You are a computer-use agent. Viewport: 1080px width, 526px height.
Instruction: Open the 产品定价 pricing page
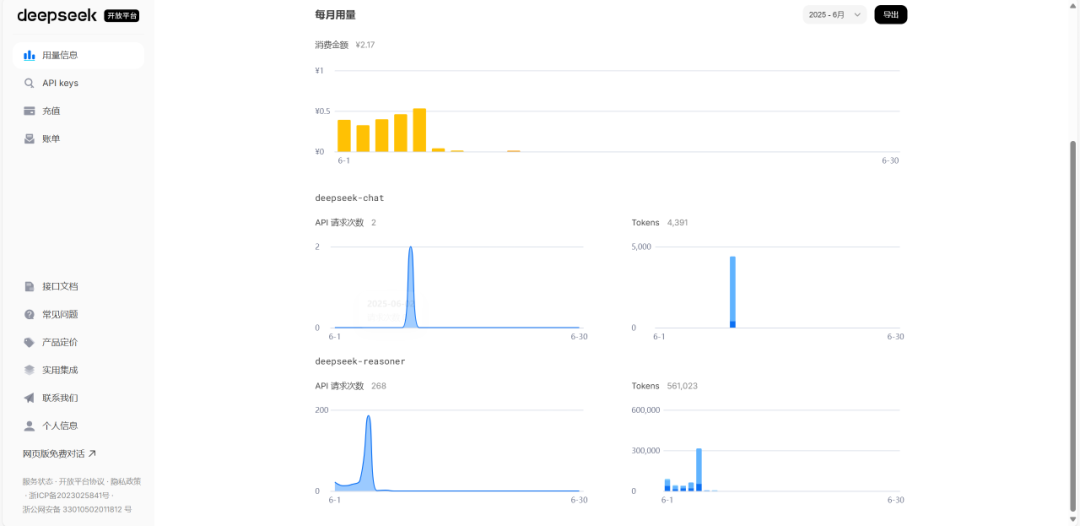78,342
